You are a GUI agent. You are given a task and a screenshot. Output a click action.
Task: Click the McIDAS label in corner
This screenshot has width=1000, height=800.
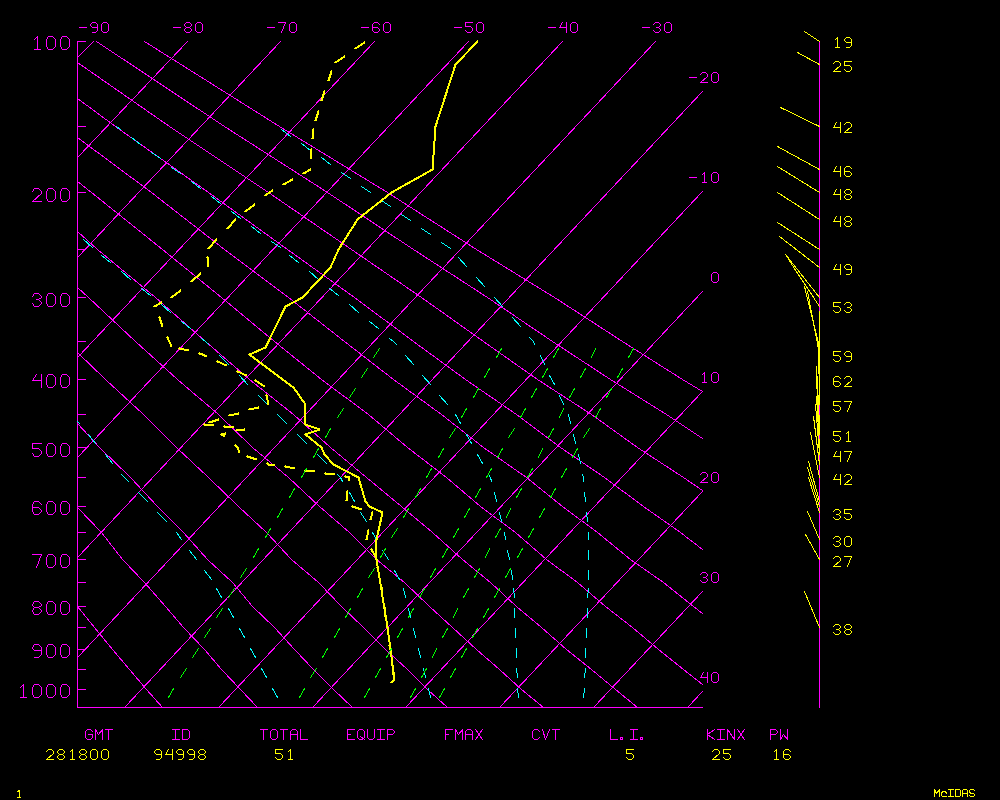click(x=954, y=792)
